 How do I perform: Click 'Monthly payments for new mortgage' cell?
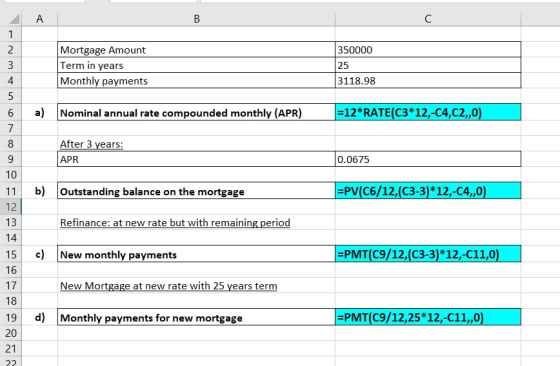pos(196,317)
